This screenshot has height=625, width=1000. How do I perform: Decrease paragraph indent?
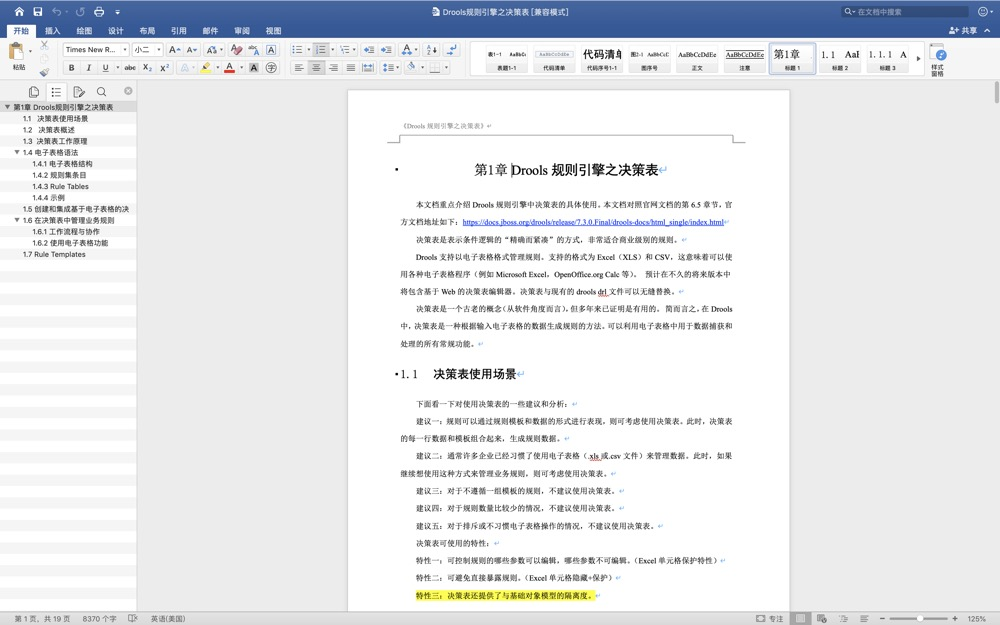point(369,49)
